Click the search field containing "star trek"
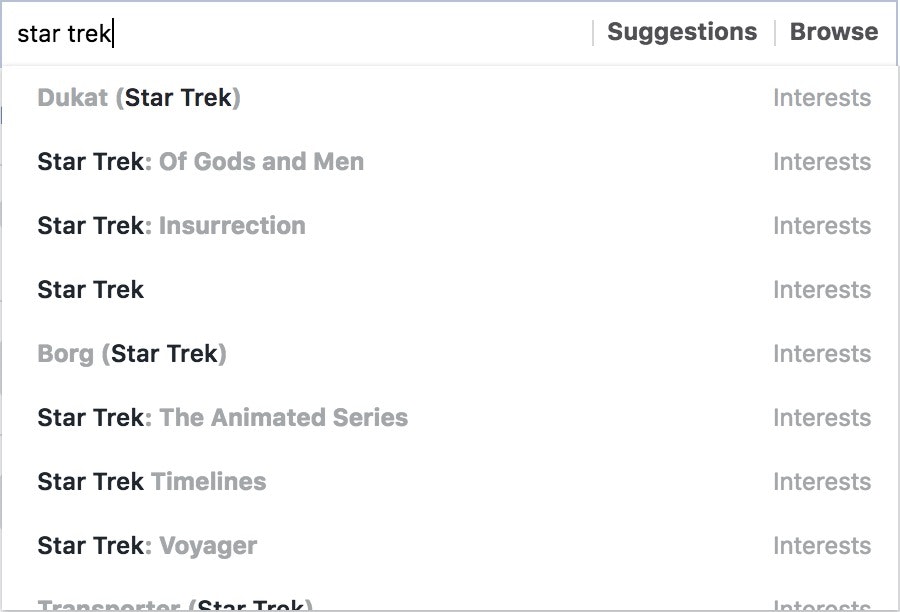This screenshot has width=900, height=612. coord(300,33)
